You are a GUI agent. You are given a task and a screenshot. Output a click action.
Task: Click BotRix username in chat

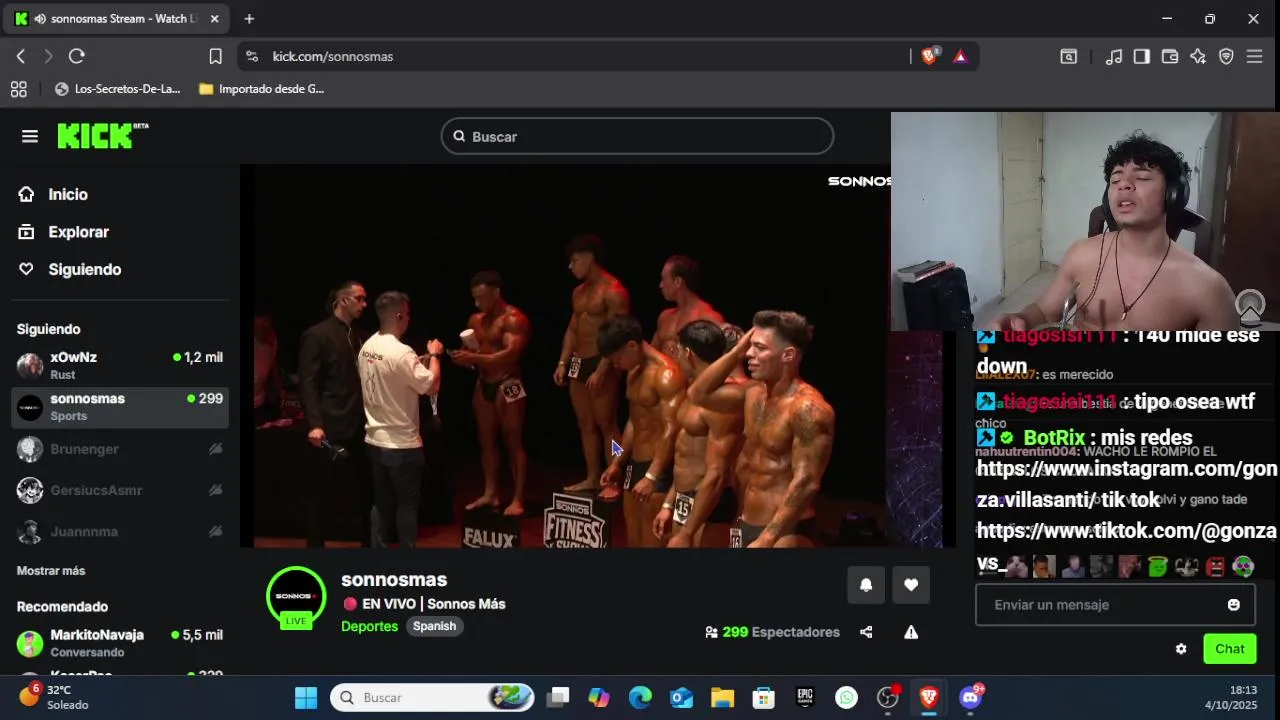pyautogui.click(x=1054, y=437)
